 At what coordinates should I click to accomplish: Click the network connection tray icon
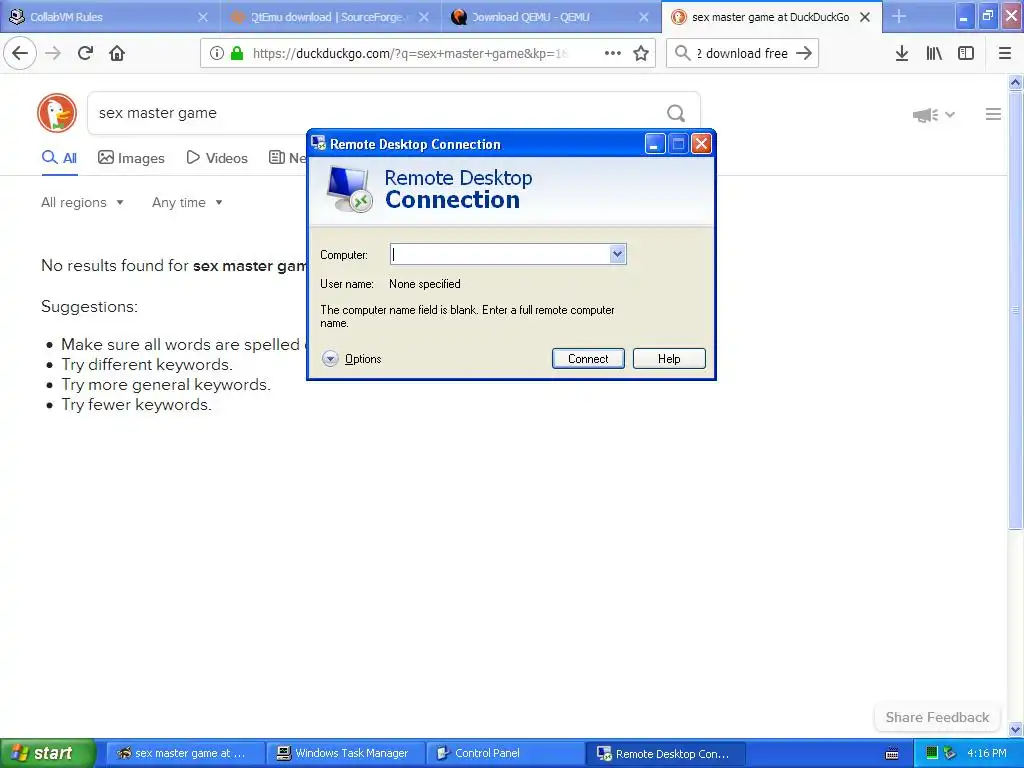point(950,753)
